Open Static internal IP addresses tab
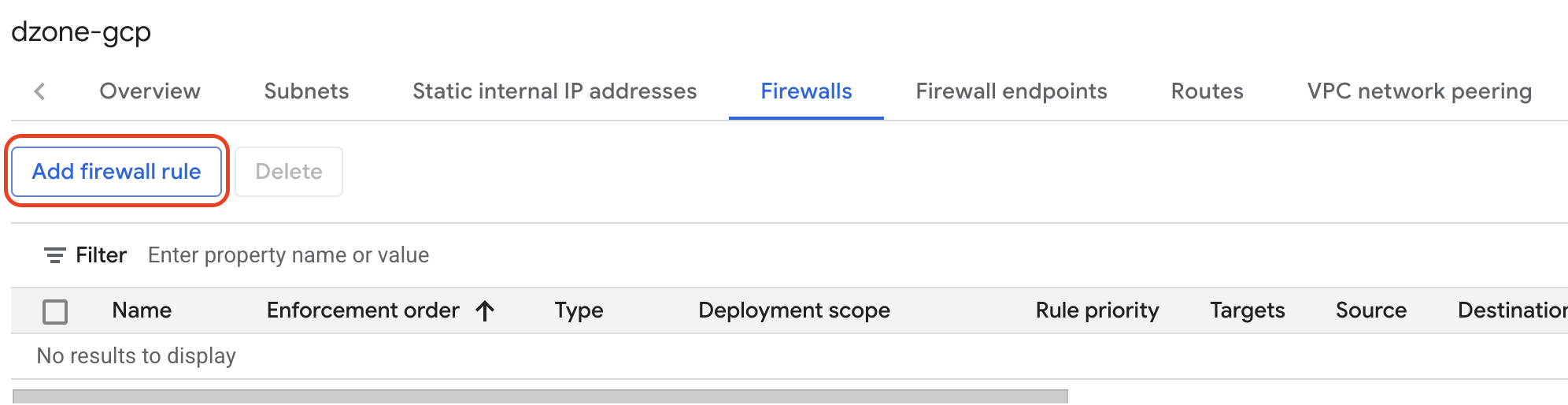The width and height of the screenshot is (1568, 405). coord(554,91)
